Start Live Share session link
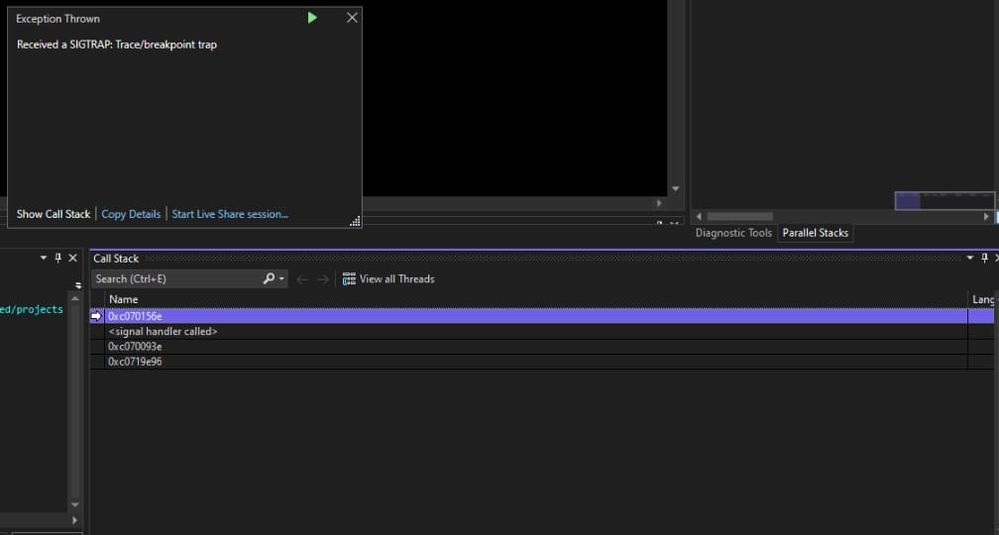The height and width of the screenshot is (535, 999). click(230, 214)
